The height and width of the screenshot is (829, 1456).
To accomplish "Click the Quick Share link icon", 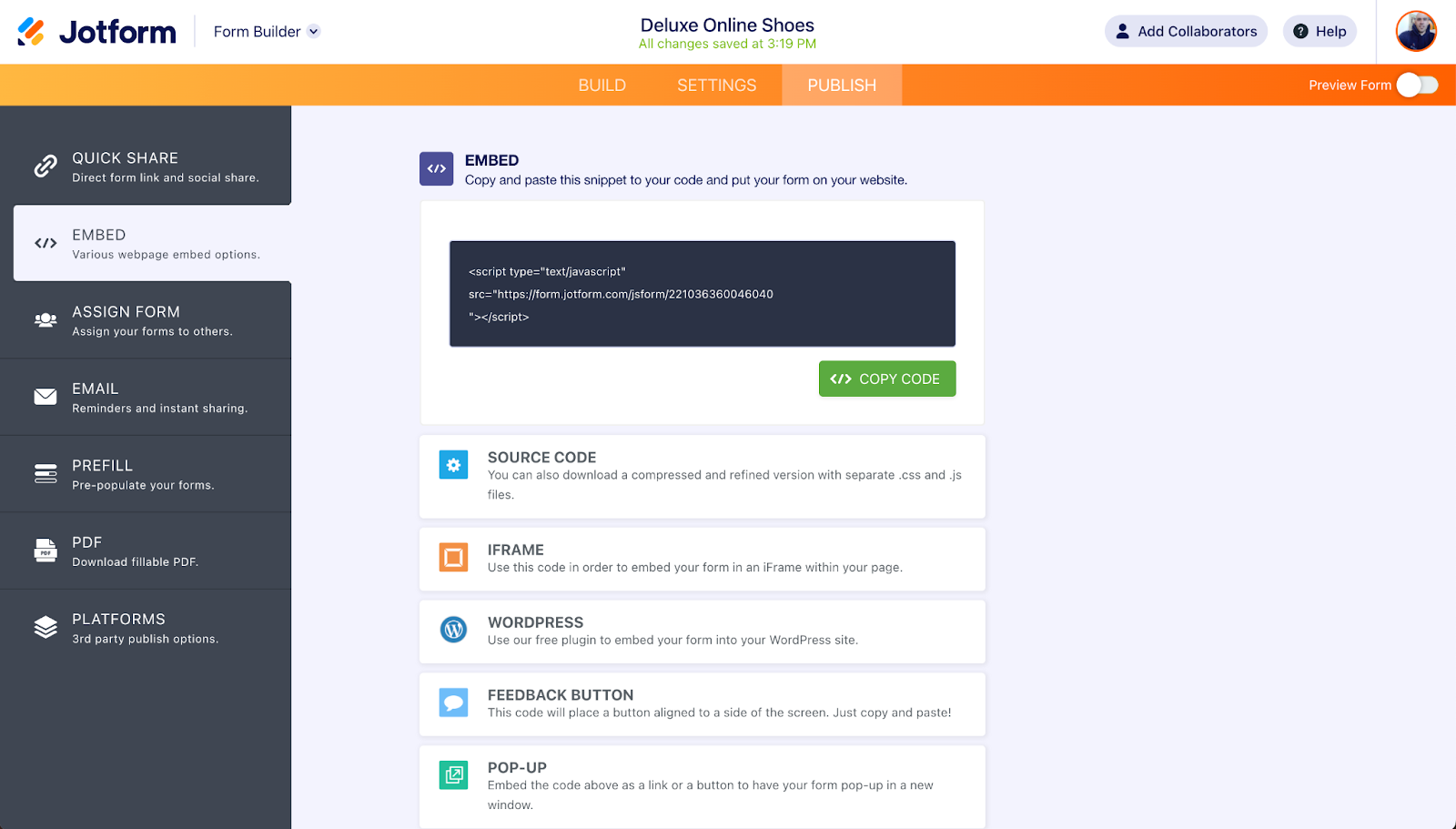I will [45, 166].
